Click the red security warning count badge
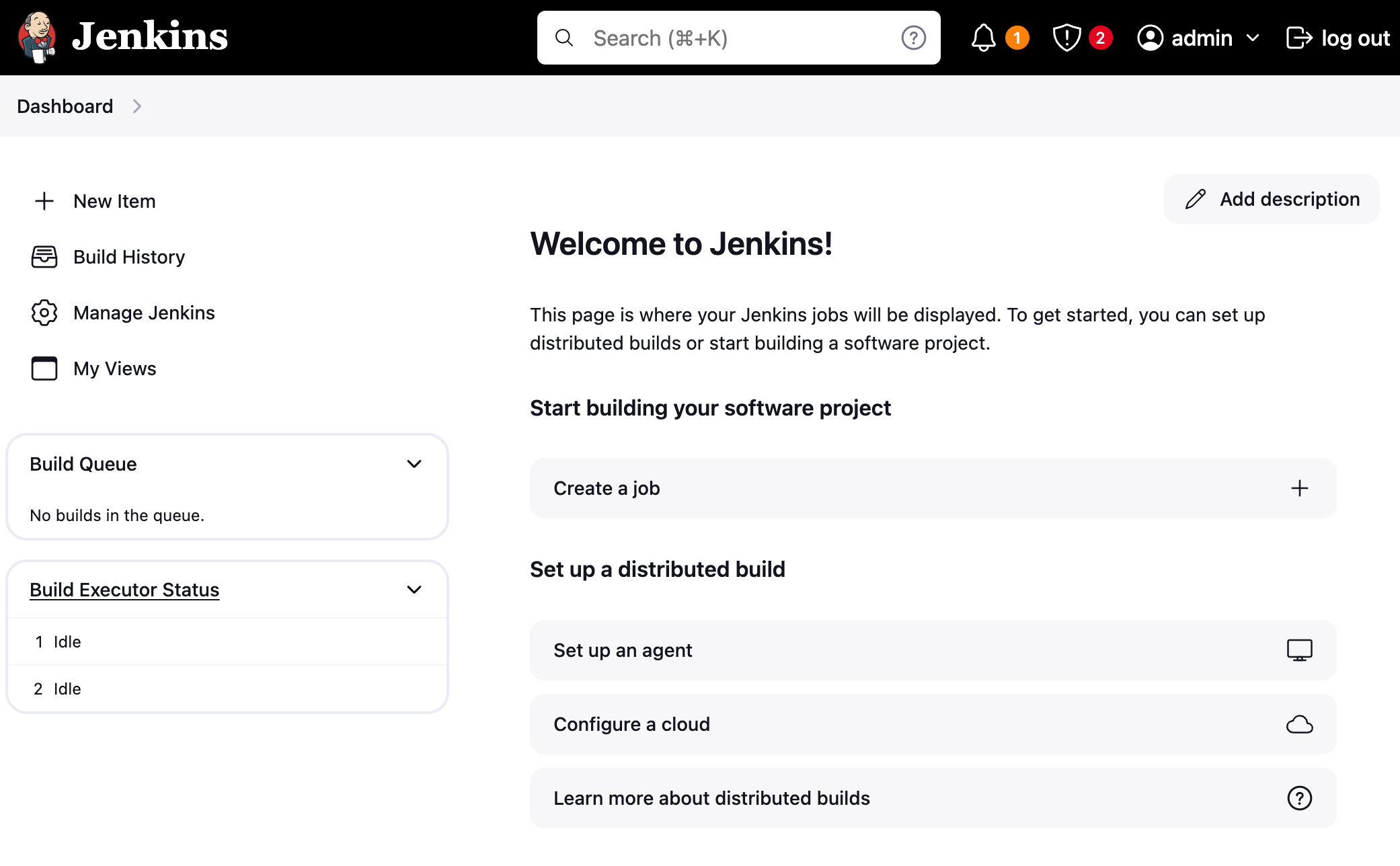Viewport: 1400px width, 866px height. point(1100,38)
